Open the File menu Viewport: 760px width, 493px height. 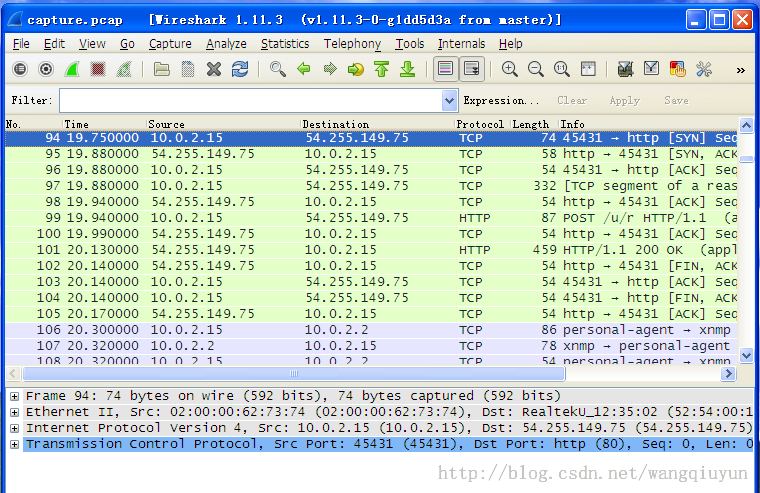21,44
